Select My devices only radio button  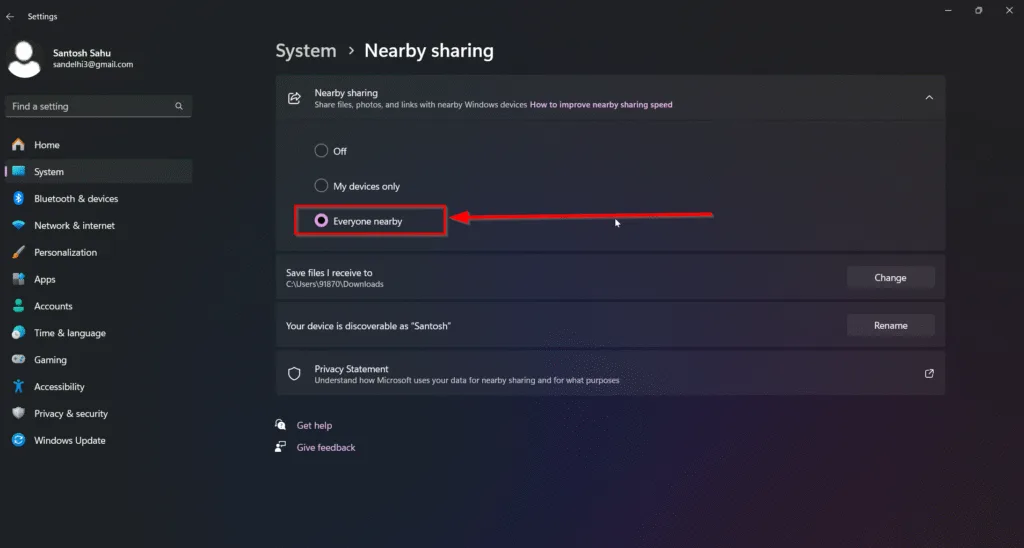pos(321,185)
